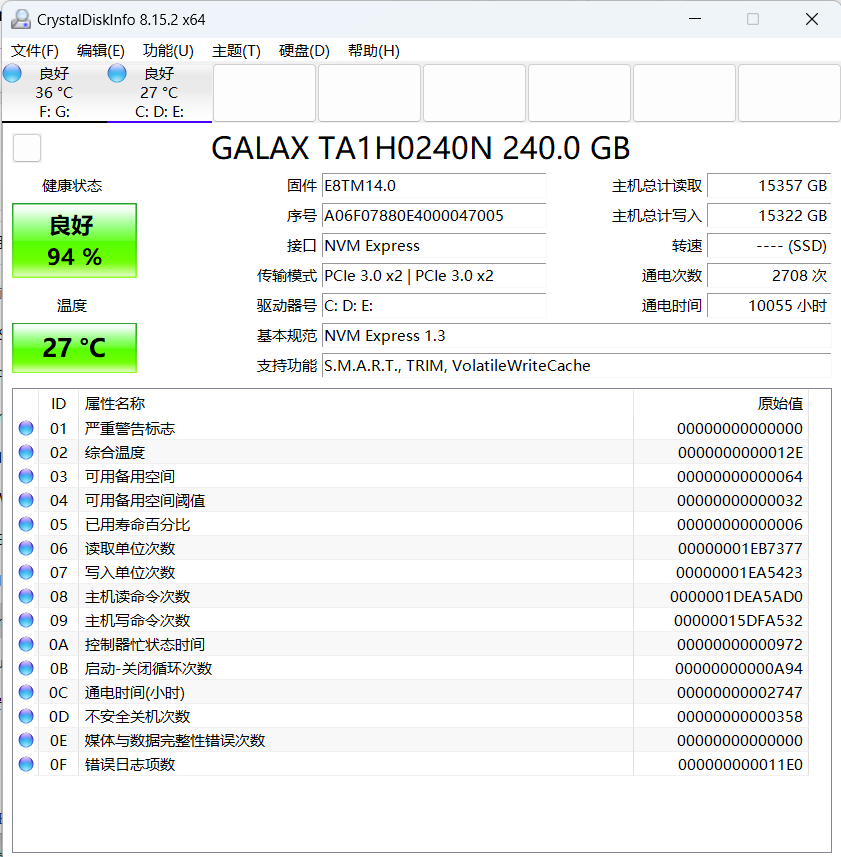Click the total host reads value 15357 GB
The width and height of the screenshot is (841, 857).
(769, 186)
